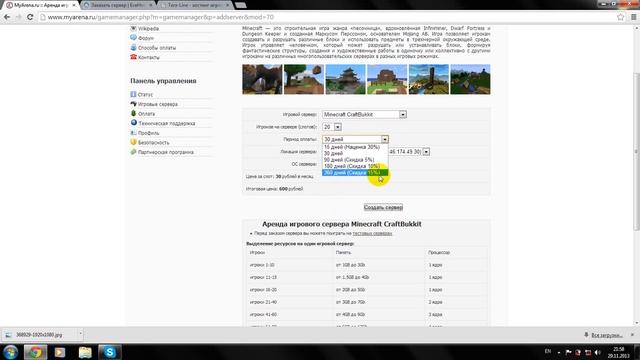This screenshot has height=360, width=640.
Task: Click the Техническая поддержка globe icon
Action: coord(133,123)
